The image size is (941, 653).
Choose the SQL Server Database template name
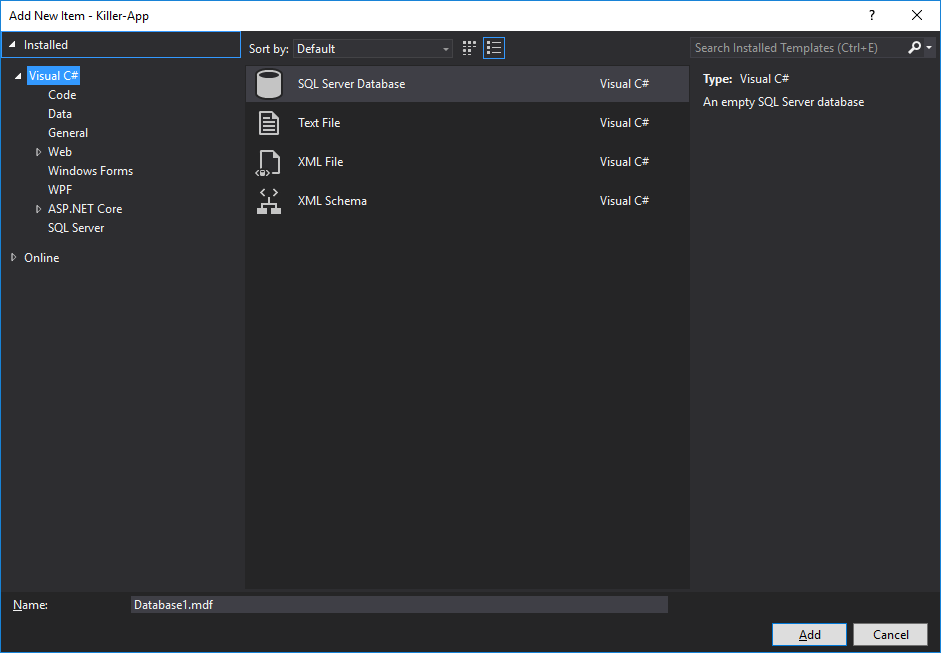click(x=352, y=84)
